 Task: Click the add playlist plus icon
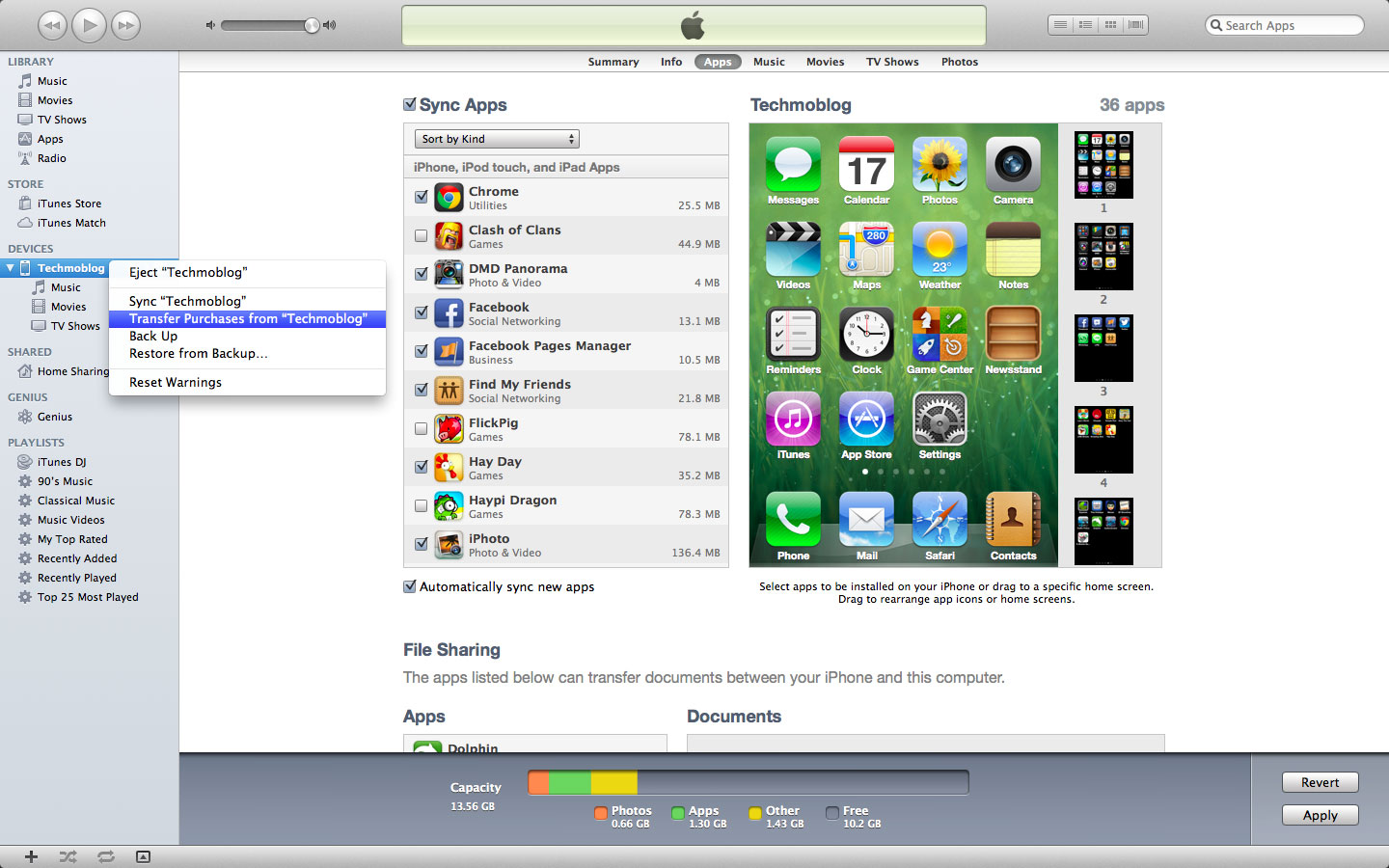(31, 856)
